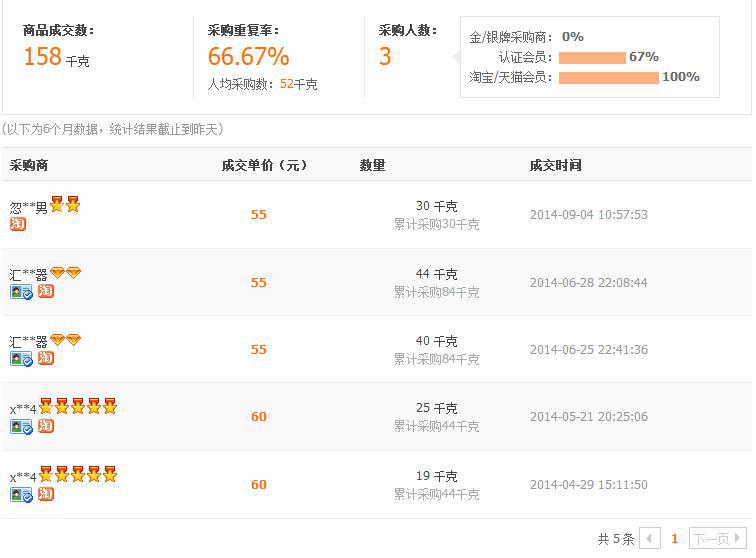Click the verified member icon in 19 千克 row

22,495
